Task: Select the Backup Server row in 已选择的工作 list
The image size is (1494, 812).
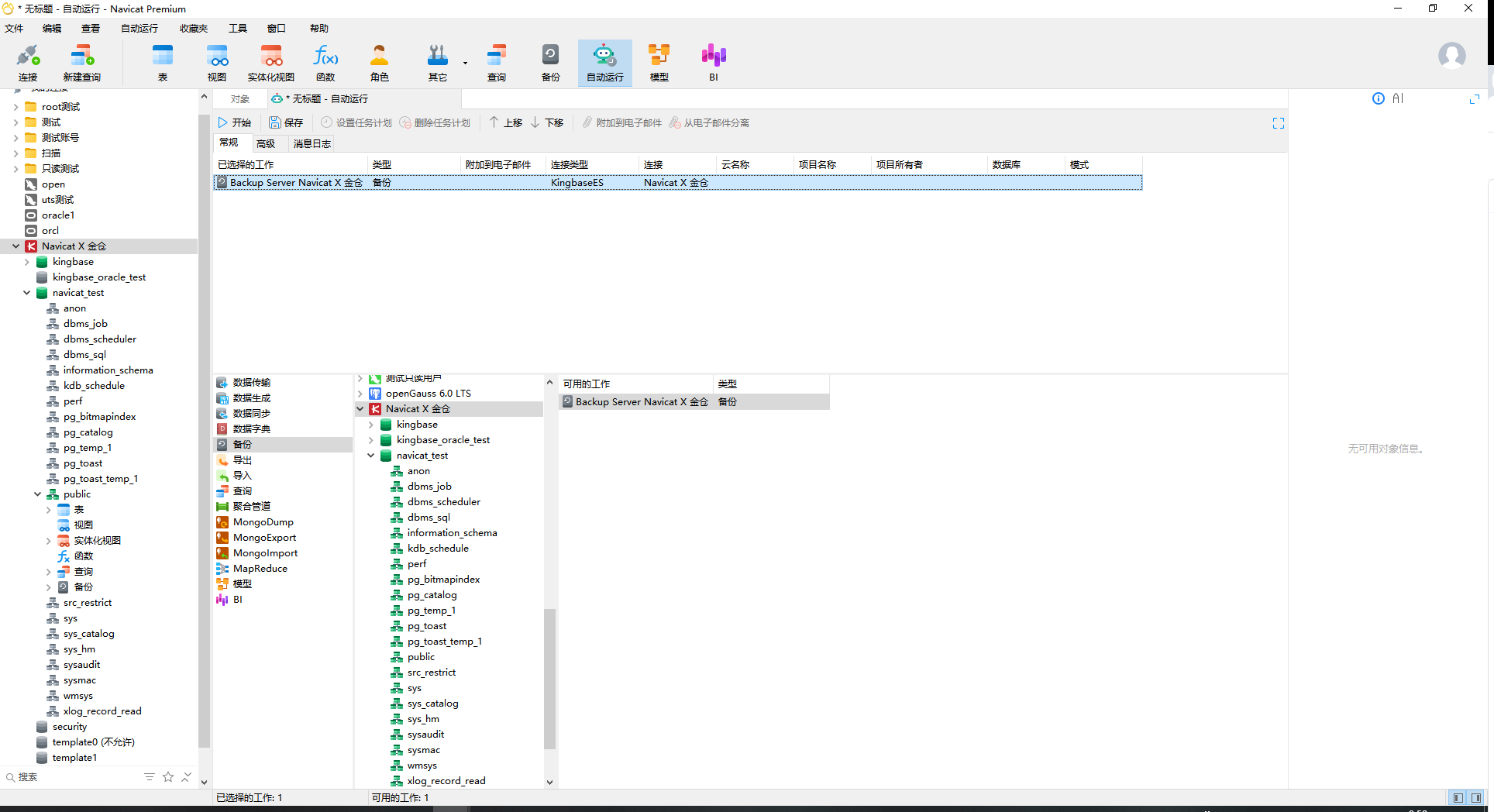Action: click(678, 183)
